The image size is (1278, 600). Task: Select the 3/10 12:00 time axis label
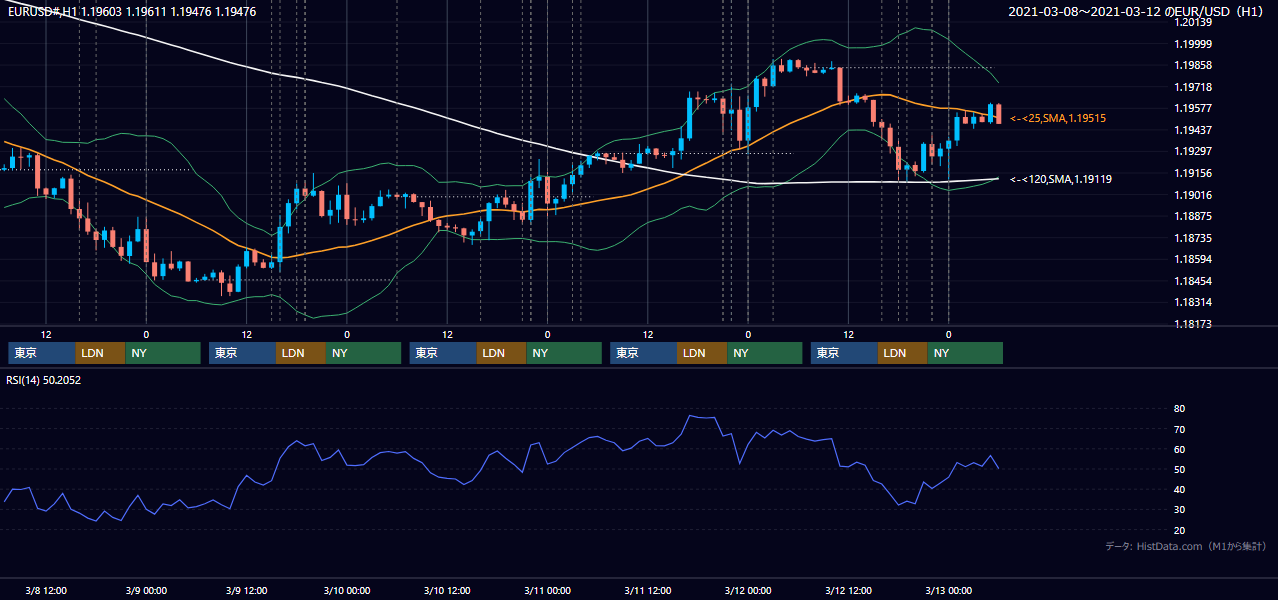447,591
